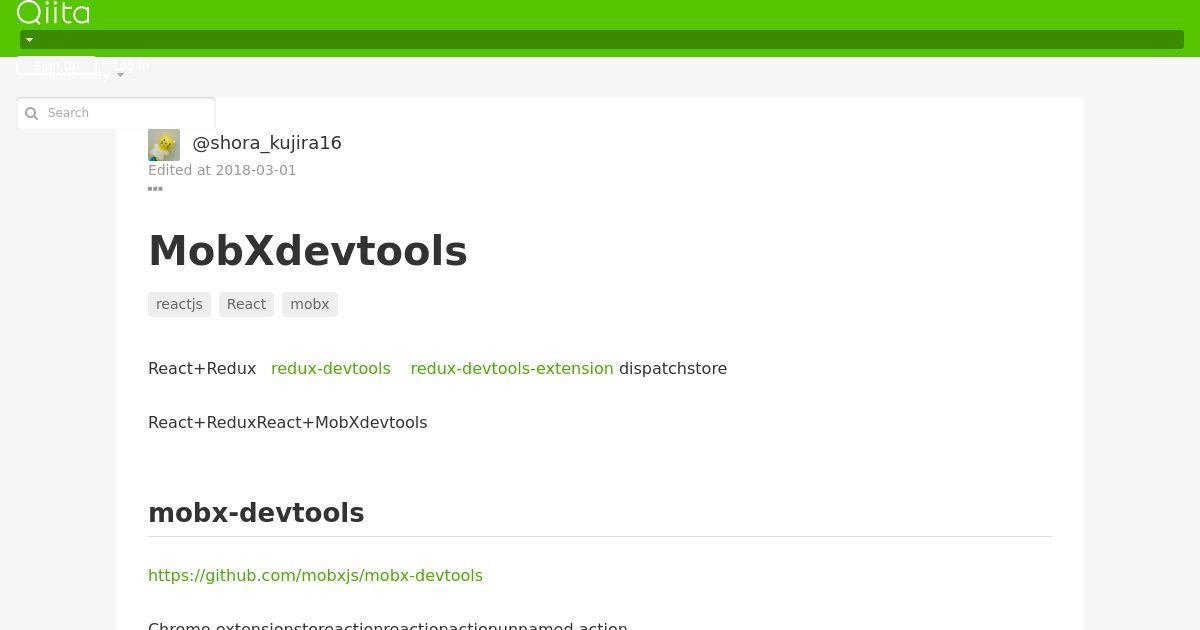This screenshot has width=1200, height=630.
Task: Click the React+ReduxReact+MobXdevtools paragraph text
Action: 288,422
